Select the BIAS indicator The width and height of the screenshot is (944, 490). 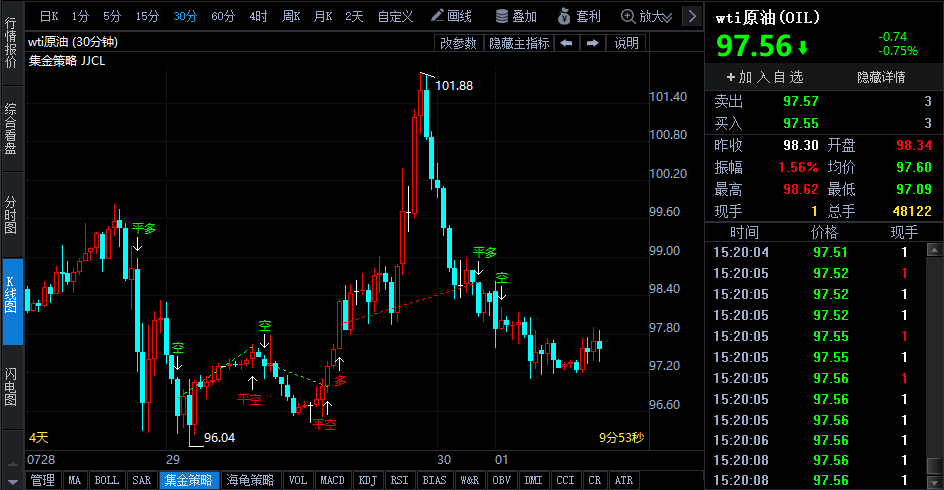click(x=434, y=480)
